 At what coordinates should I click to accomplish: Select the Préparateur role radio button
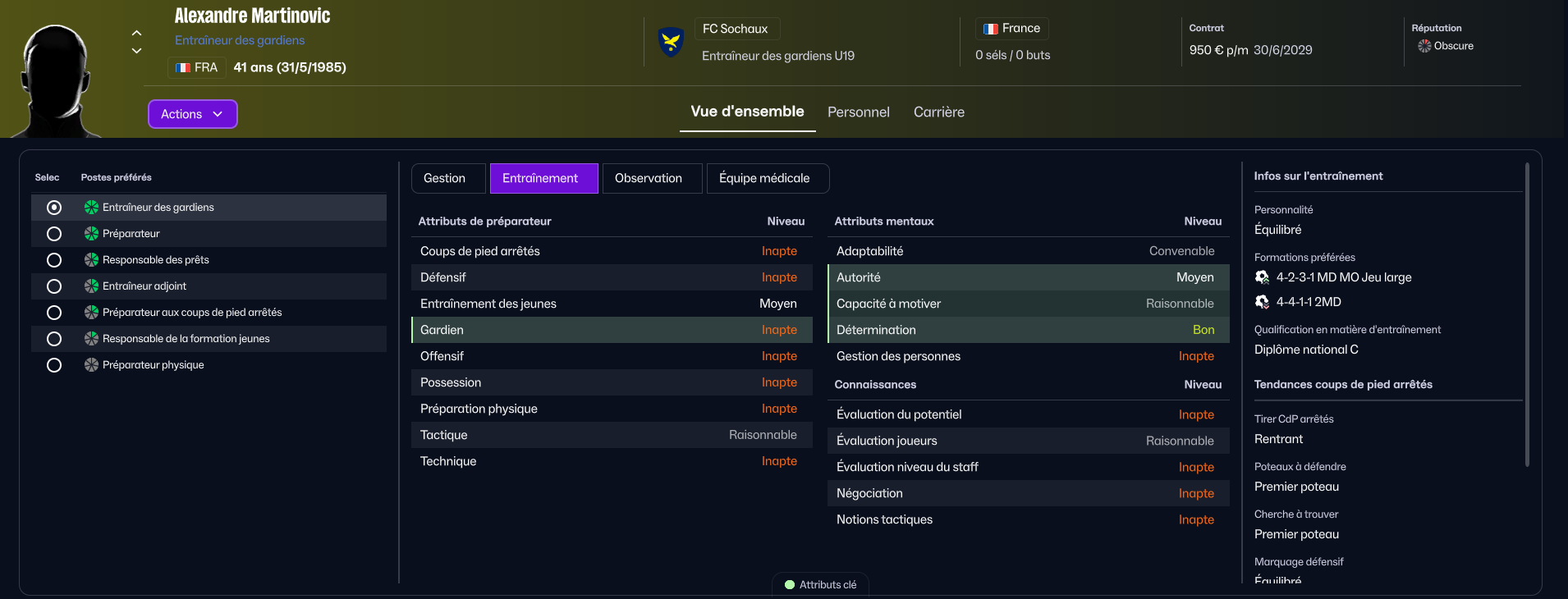click(x=54, y=234)
